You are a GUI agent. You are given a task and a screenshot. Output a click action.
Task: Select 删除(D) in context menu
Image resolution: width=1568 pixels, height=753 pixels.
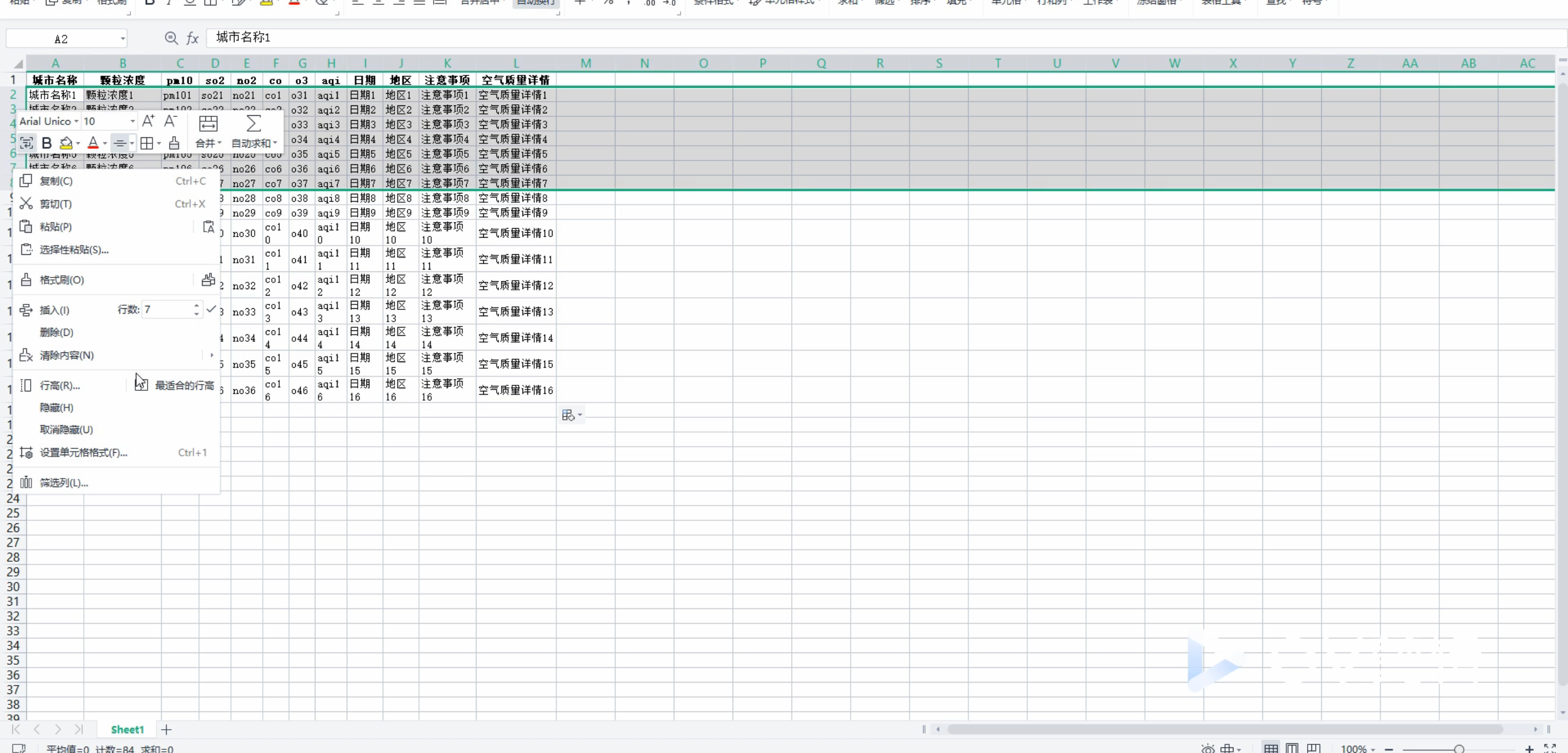(x=56, y=332)
